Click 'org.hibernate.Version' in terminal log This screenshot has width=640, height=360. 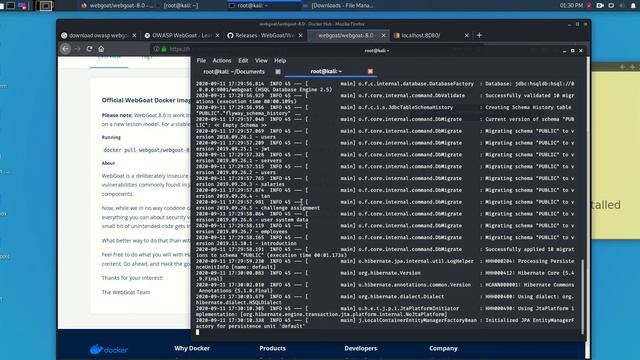pyautogui.click(x=389, y=273)
